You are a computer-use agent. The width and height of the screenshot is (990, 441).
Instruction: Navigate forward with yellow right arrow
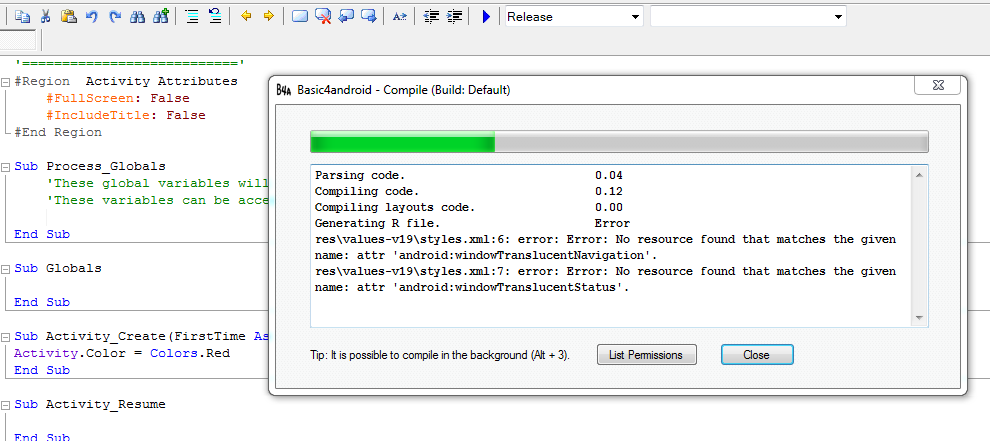click(x=268, y=17)
